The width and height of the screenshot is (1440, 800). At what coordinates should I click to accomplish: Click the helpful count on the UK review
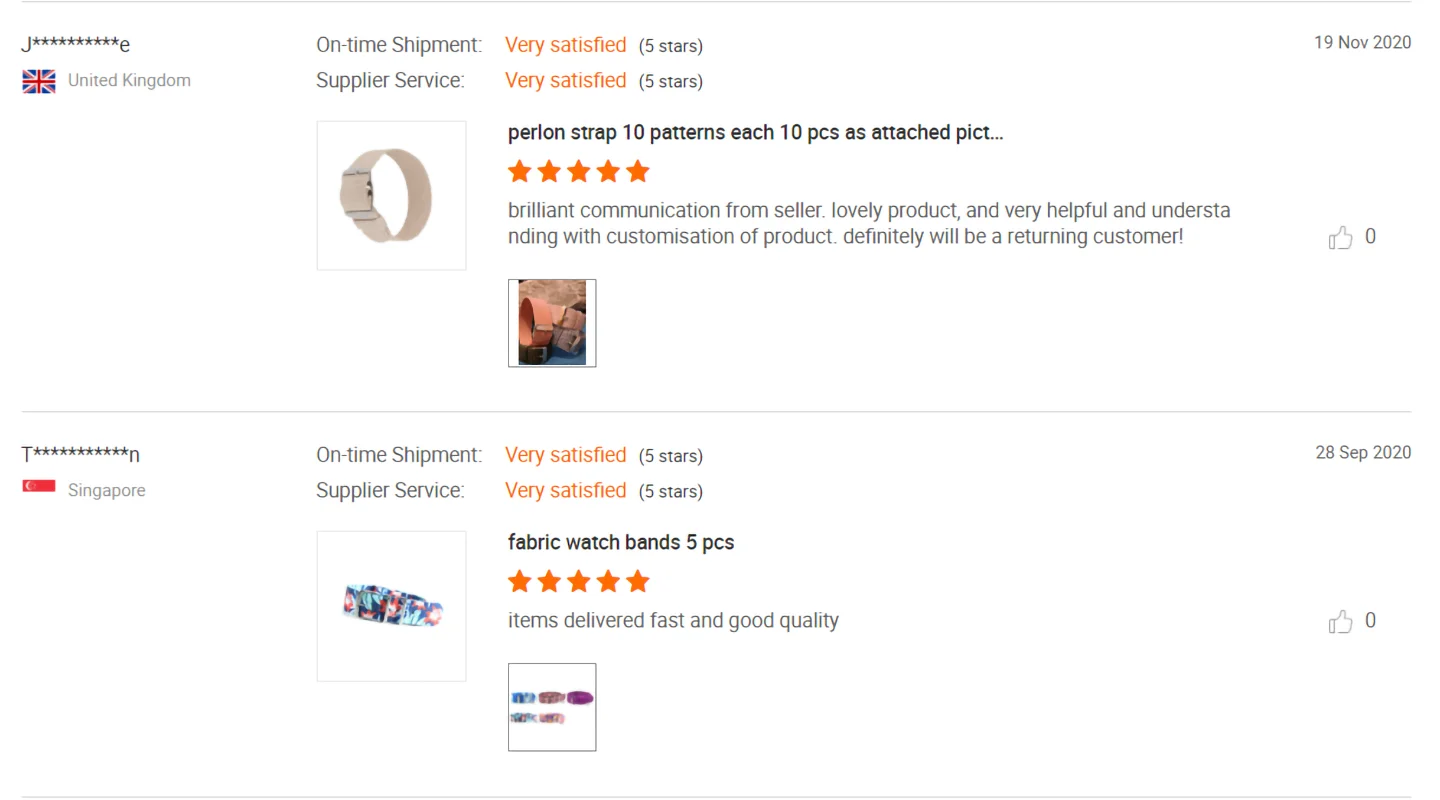coord(1370,237)
